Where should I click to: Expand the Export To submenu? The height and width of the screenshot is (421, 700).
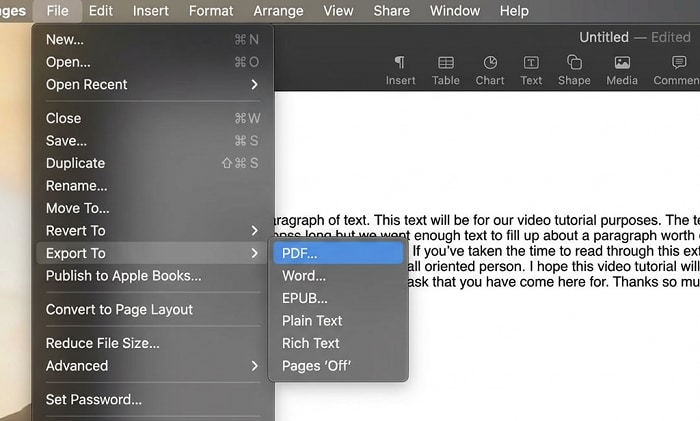tap(152, 253)
